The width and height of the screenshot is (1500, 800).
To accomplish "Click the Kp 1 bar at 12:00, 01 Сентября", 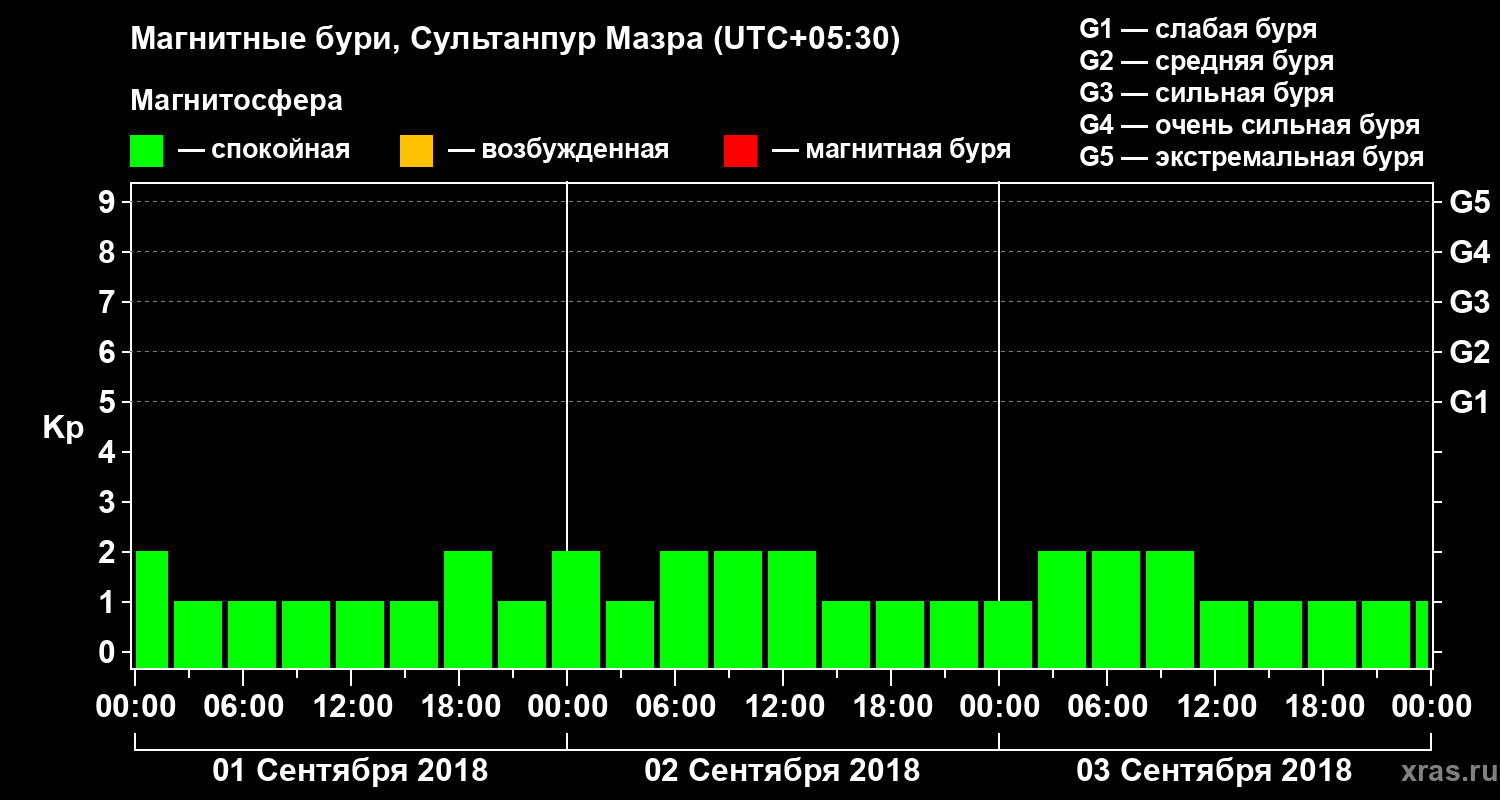I will [360, 634].
